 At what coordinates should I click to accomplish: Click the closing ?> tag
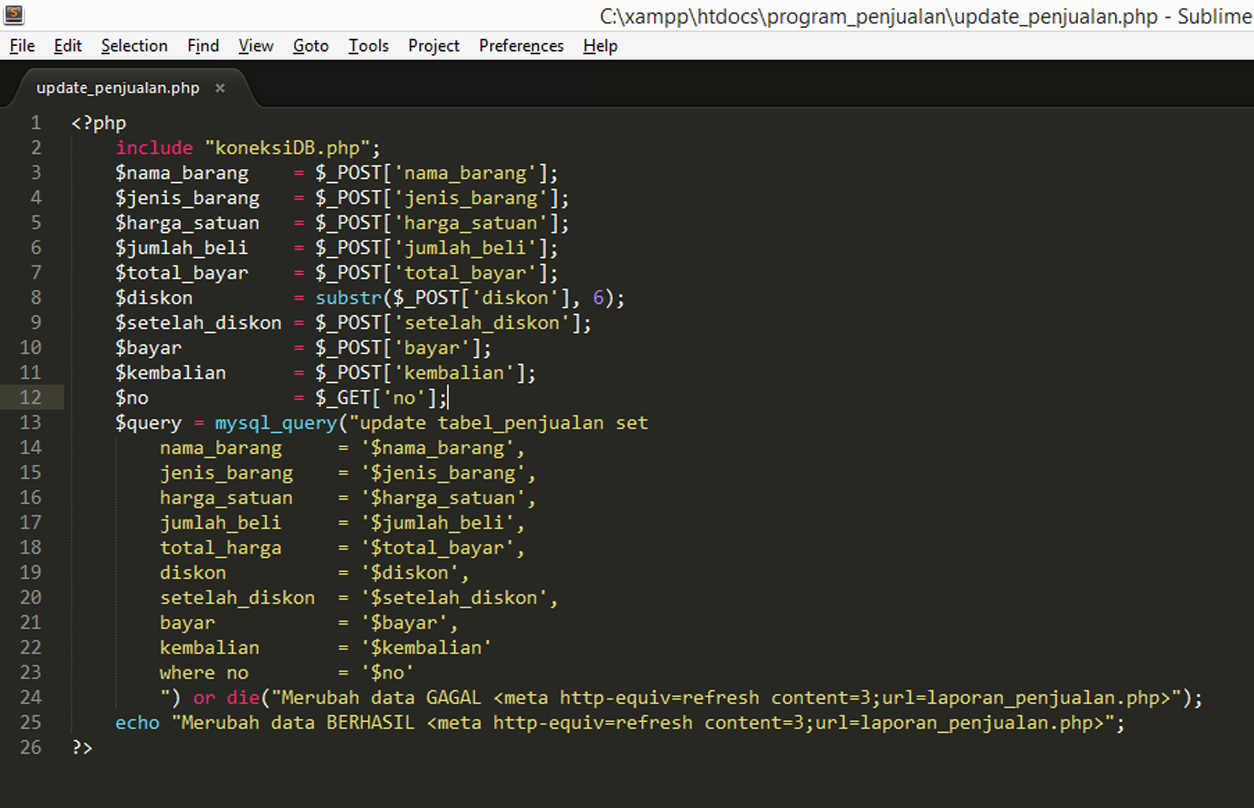click(x=82, y=747)
